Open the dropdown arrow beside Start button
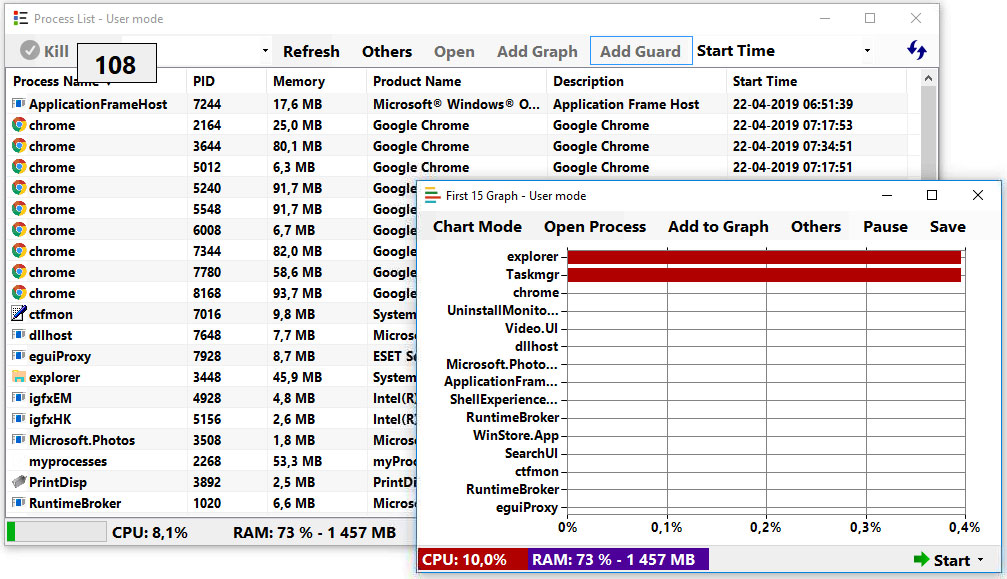Image resolution: width=1007 pixels, height=579 pixels. [981, 560]
